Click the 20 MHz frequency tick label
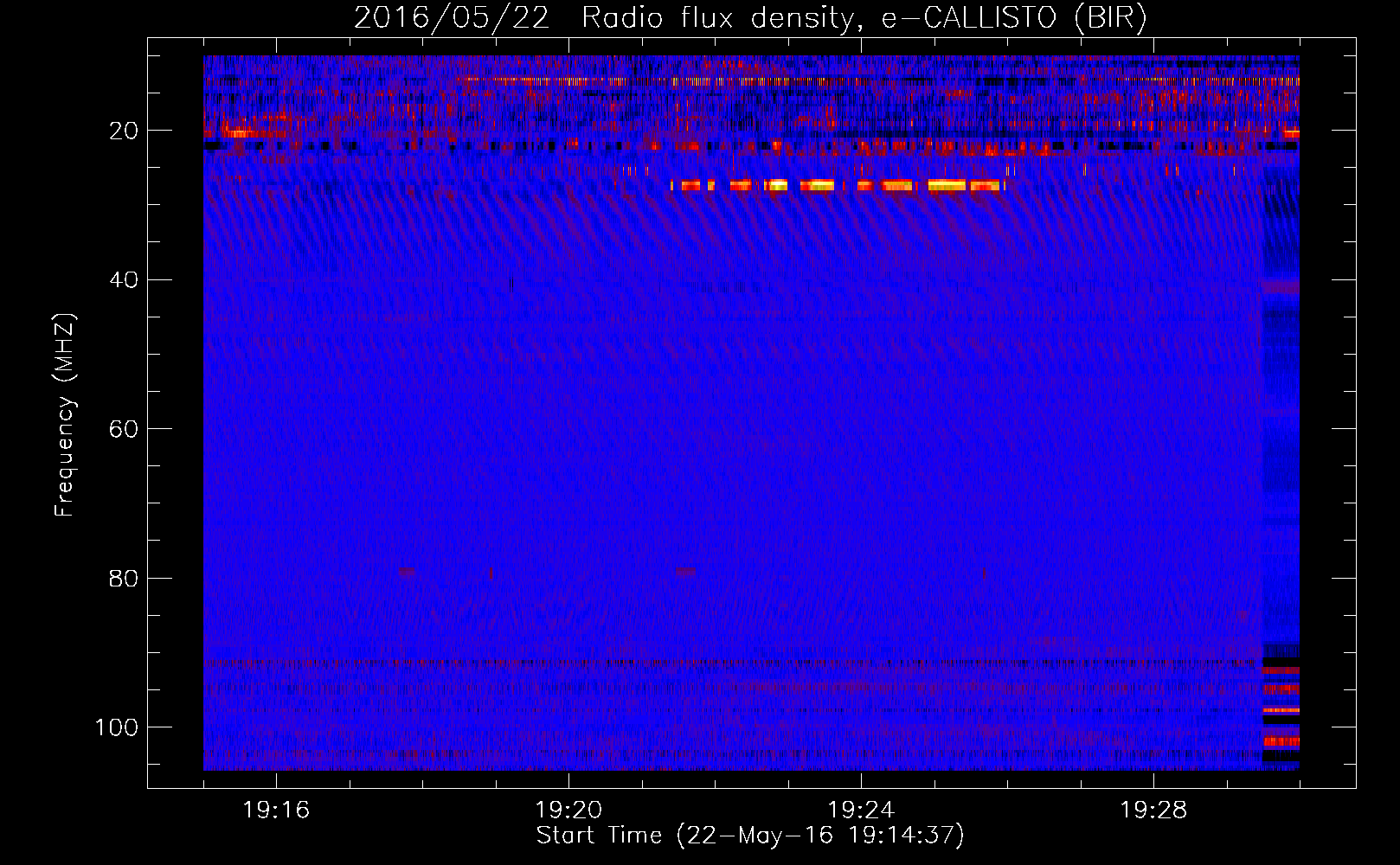This screenshot has width=1400, height=865. coord(125,131)
